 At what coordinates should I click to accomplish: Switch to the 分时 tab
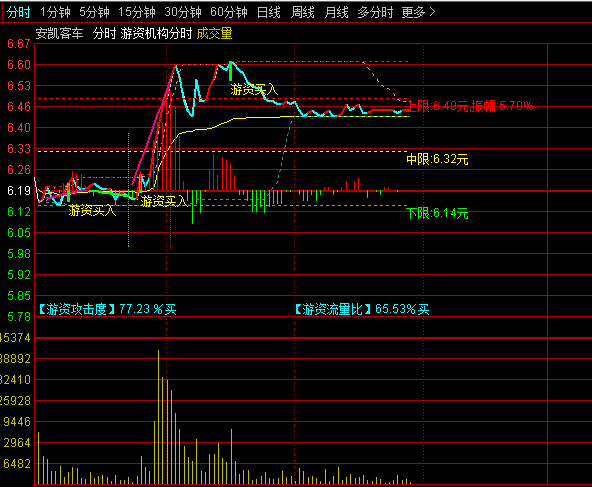tap(18, 12)
